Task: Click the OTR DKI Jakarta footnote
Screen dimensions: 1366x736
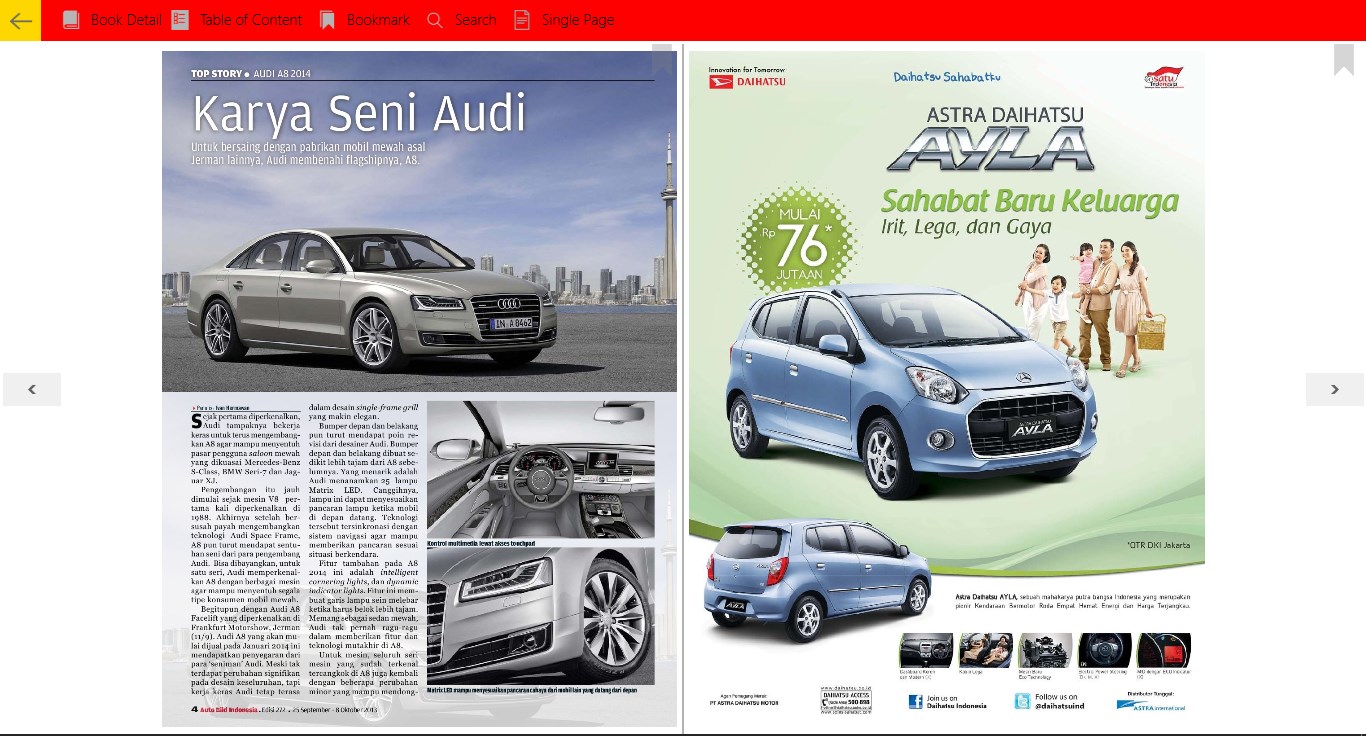Action: [1158, 545]
